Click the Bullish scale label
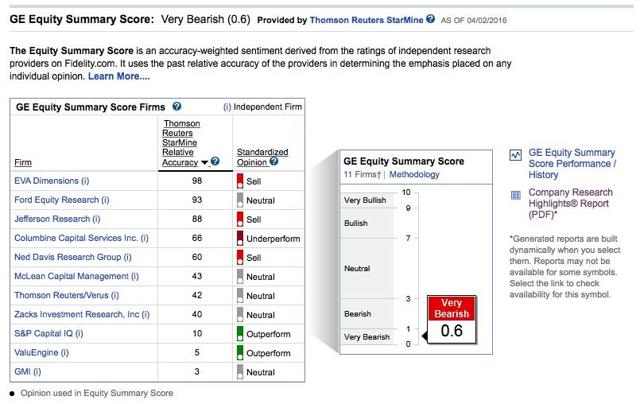Image resolution: width=640 pixels, height=404 pixels. [356, 223]
